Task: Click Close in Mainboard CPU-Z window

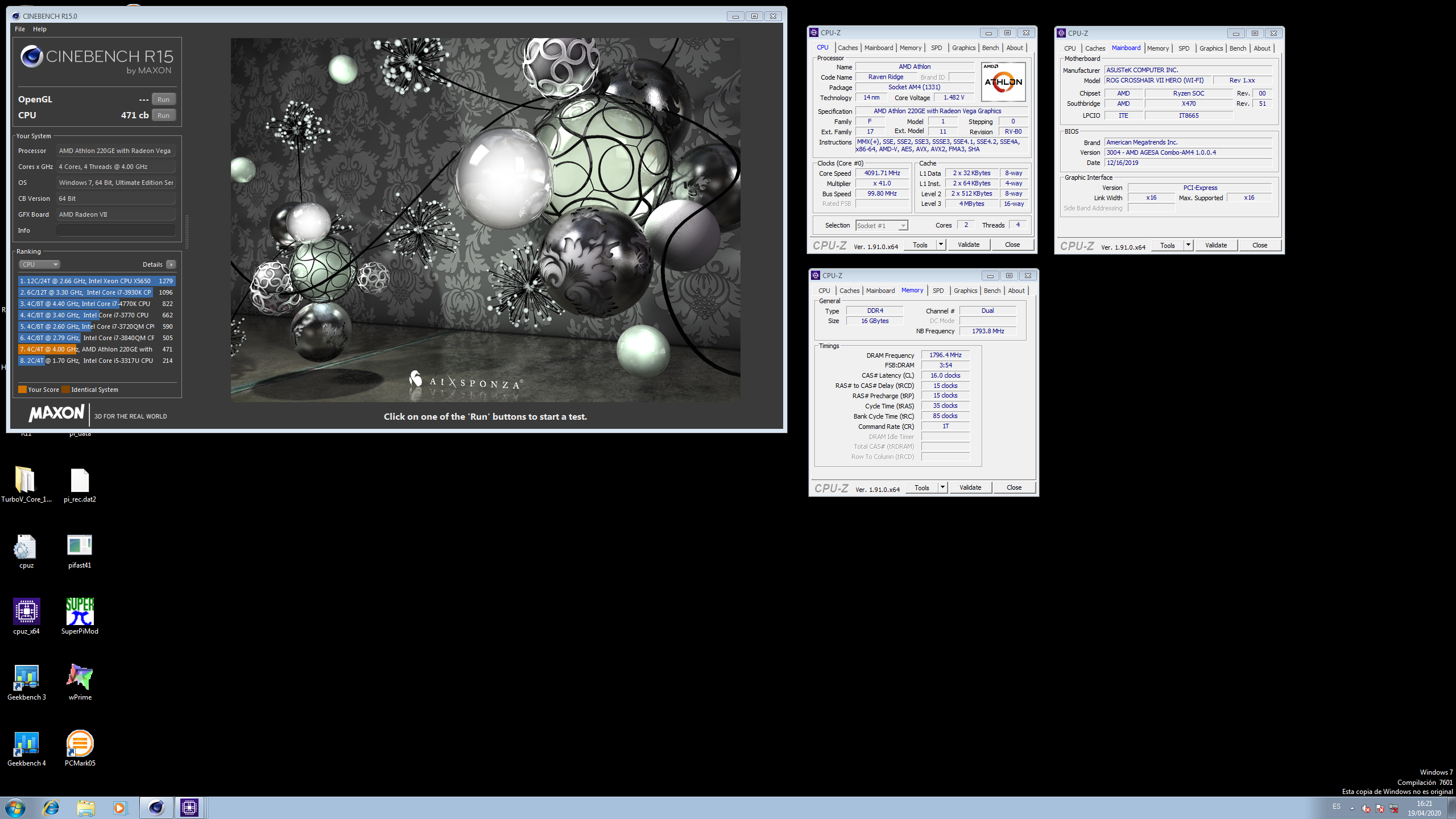Action: 1259,245
